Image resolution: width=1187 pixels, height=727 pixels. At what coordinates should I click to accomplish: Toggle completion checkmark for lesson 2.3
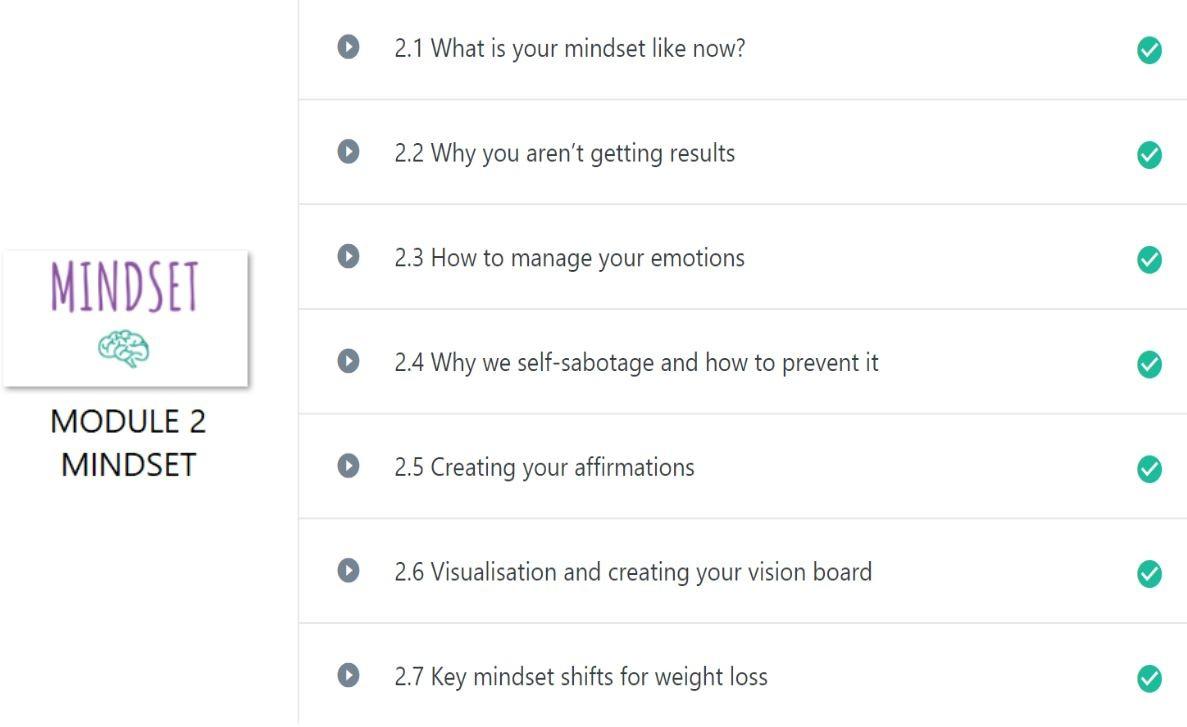click(1150, 259)
